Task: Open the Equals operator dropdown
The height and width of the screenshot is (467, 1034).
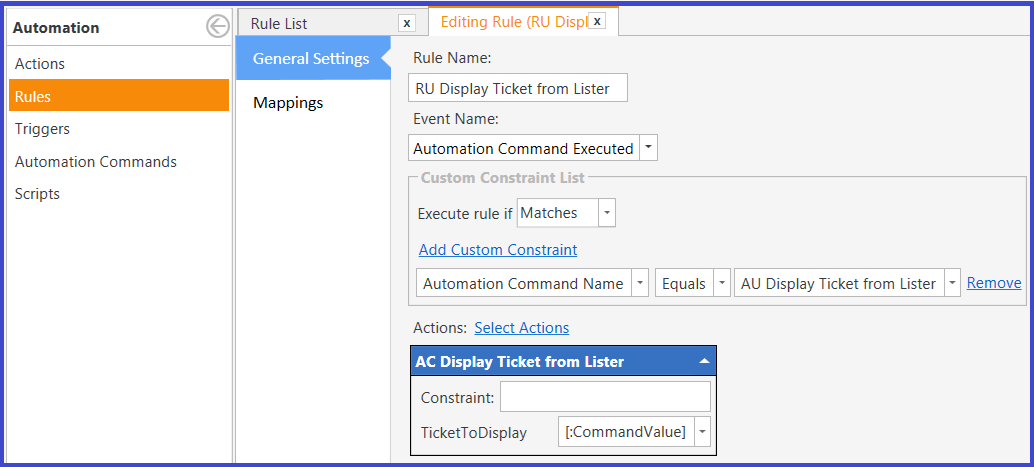Action: [721, 283]
